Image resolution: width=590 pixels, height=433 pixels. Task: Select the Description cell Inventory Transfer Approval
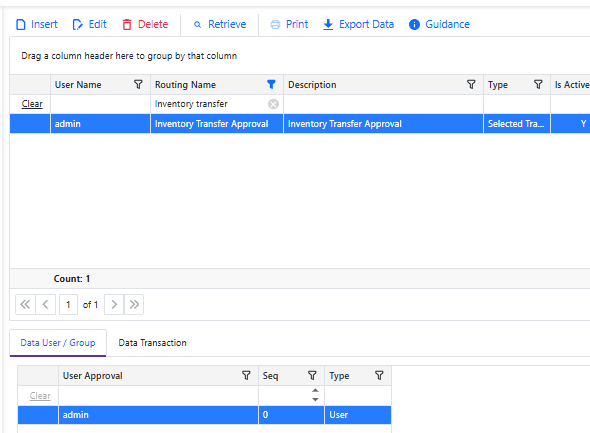coord(383,124)
